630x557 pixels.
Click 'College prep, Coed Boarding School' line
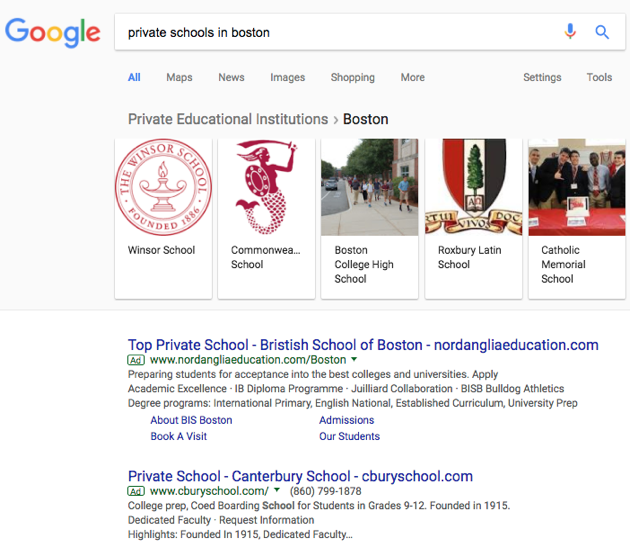click(319, 506)
